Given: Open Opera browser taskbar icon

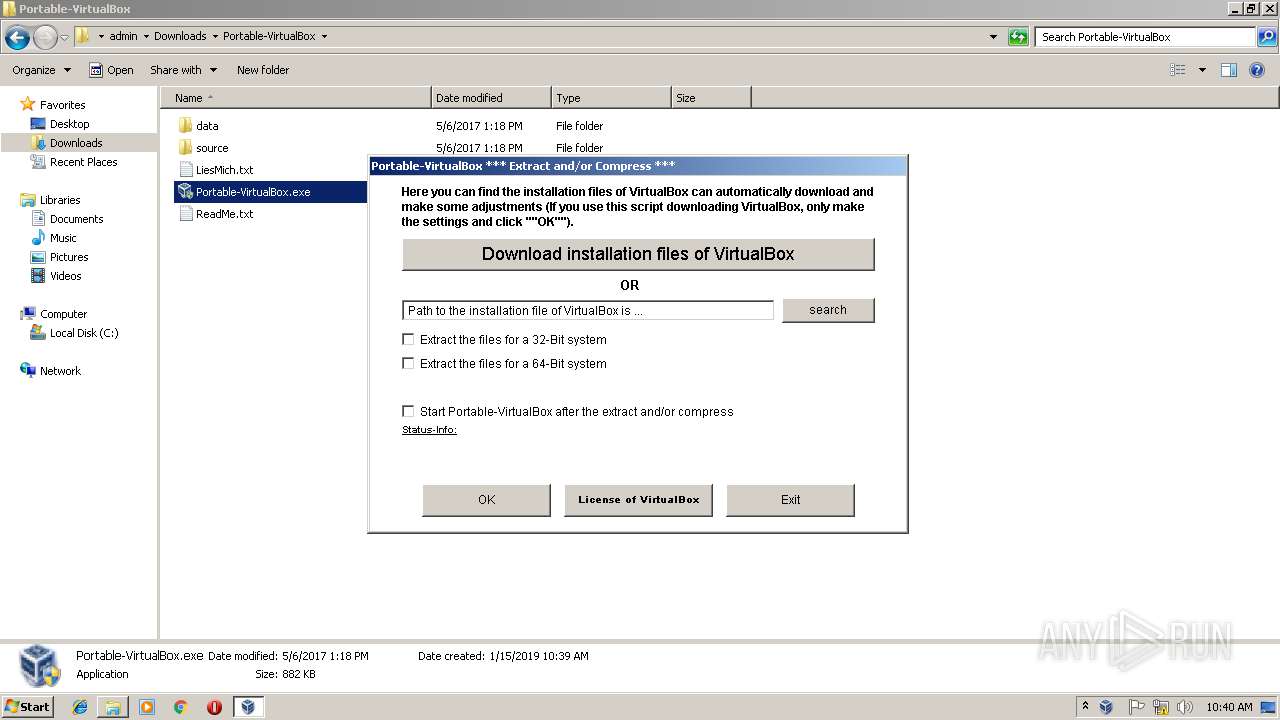Looking at the screenshot, I should [214, 707].
